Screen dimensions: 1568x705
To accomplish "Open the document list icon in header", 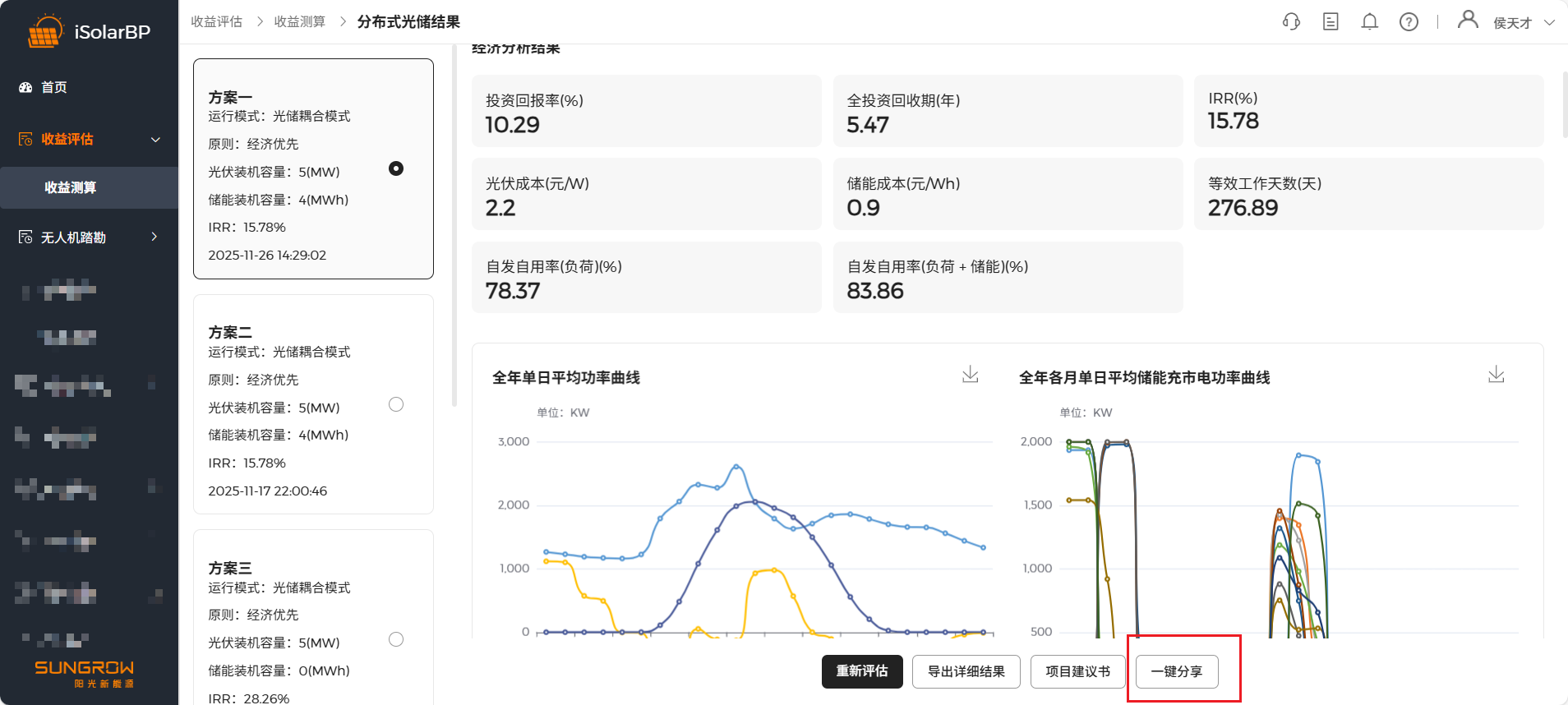I will [x=1330, y=22].
